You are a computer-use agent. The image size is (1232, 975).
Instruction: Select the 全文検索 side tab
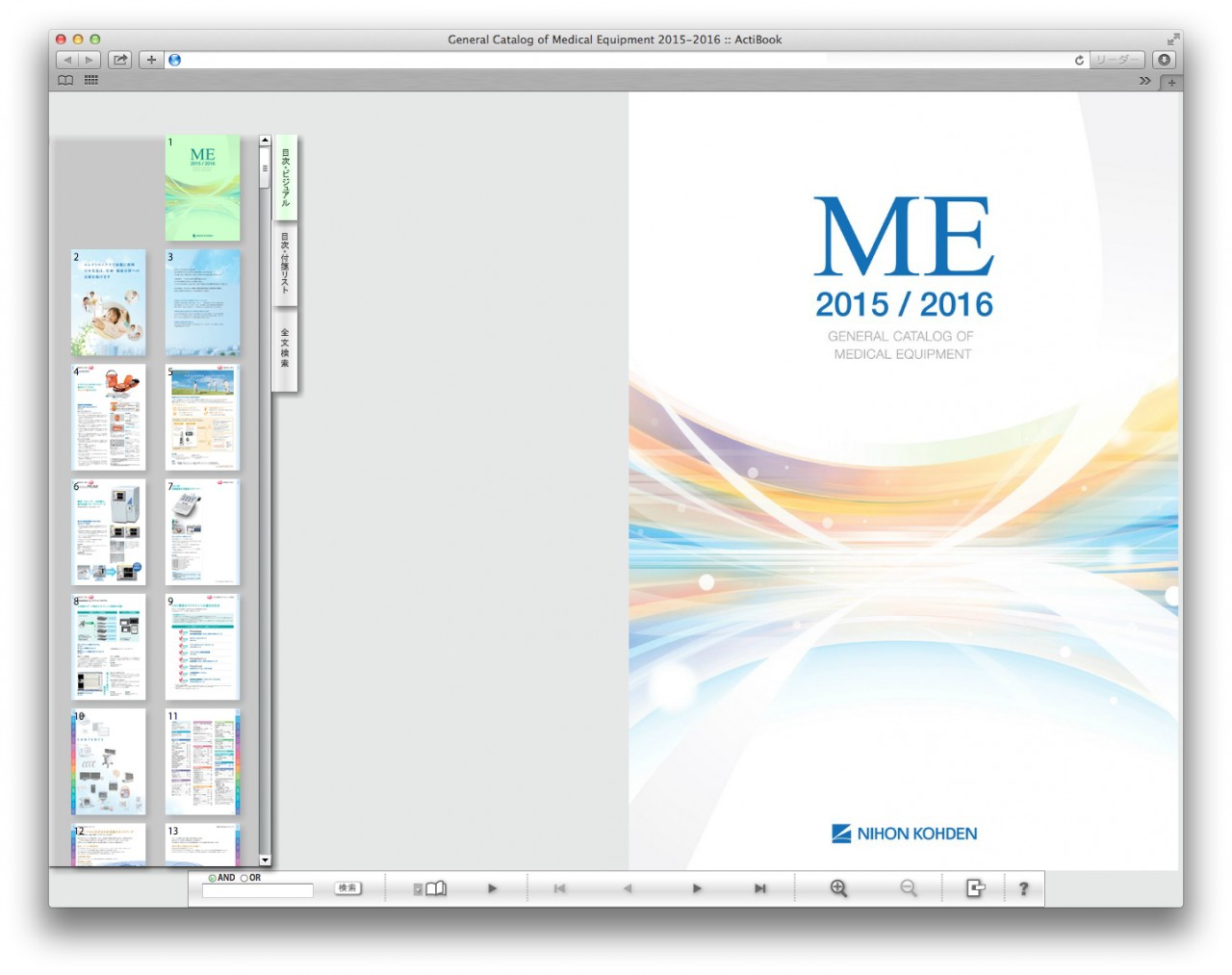coord(285,348)
